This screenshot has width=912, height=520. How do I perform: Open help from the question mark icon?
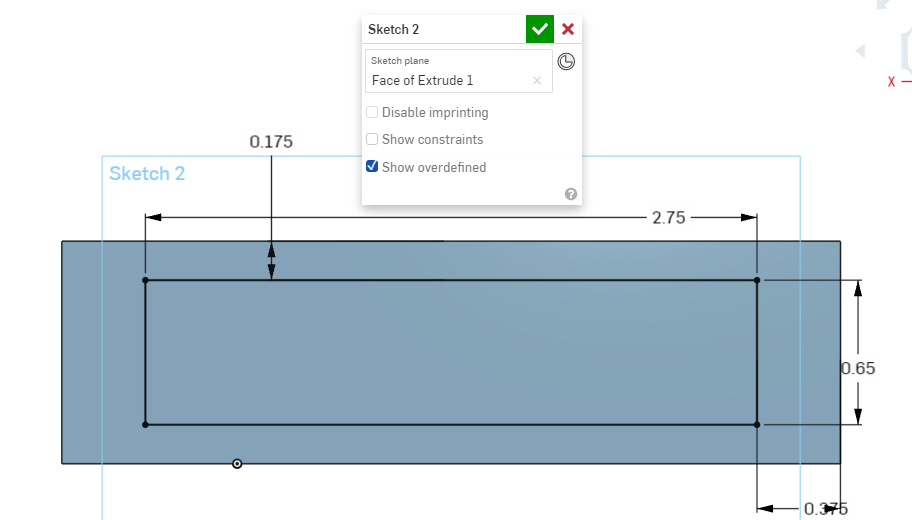point(571,194)
